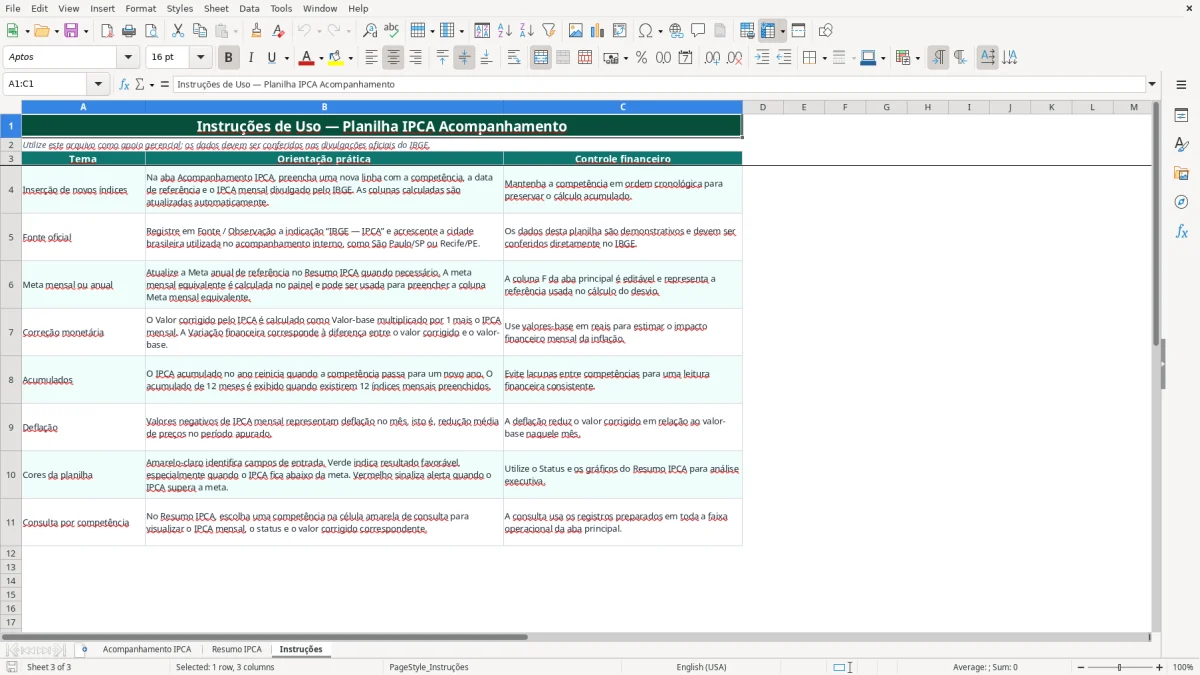Toggle Align Left
This screenshot has width=1200, height=675.
[x=371, y=58]
